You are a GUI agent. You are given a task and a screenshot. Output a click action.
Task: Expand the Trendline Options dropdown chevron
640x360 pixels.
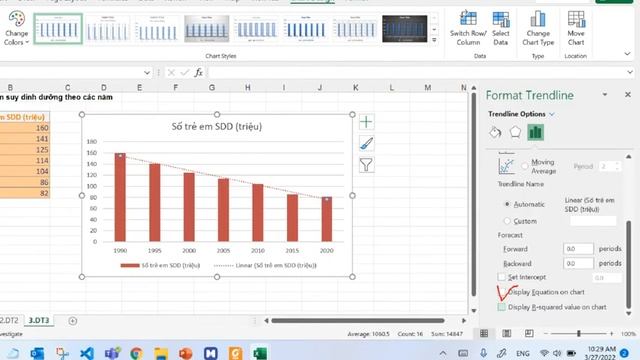[x=552, y=114]
